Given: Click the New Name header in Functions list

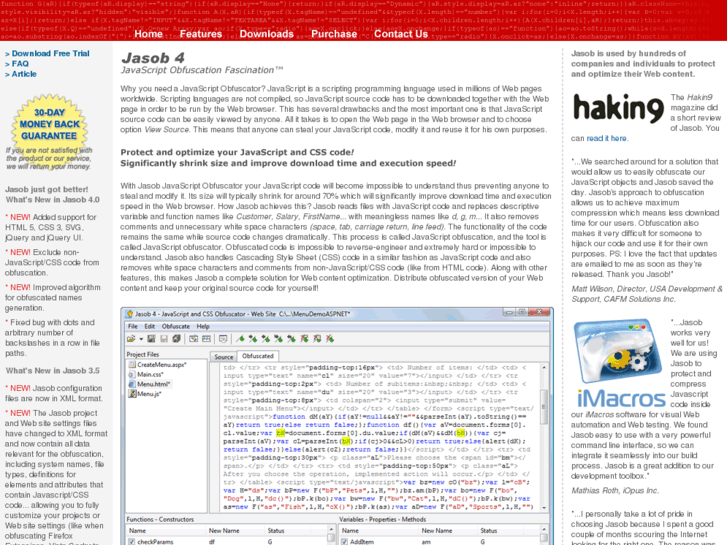Looking at the screenshot, I should [235, 531].
